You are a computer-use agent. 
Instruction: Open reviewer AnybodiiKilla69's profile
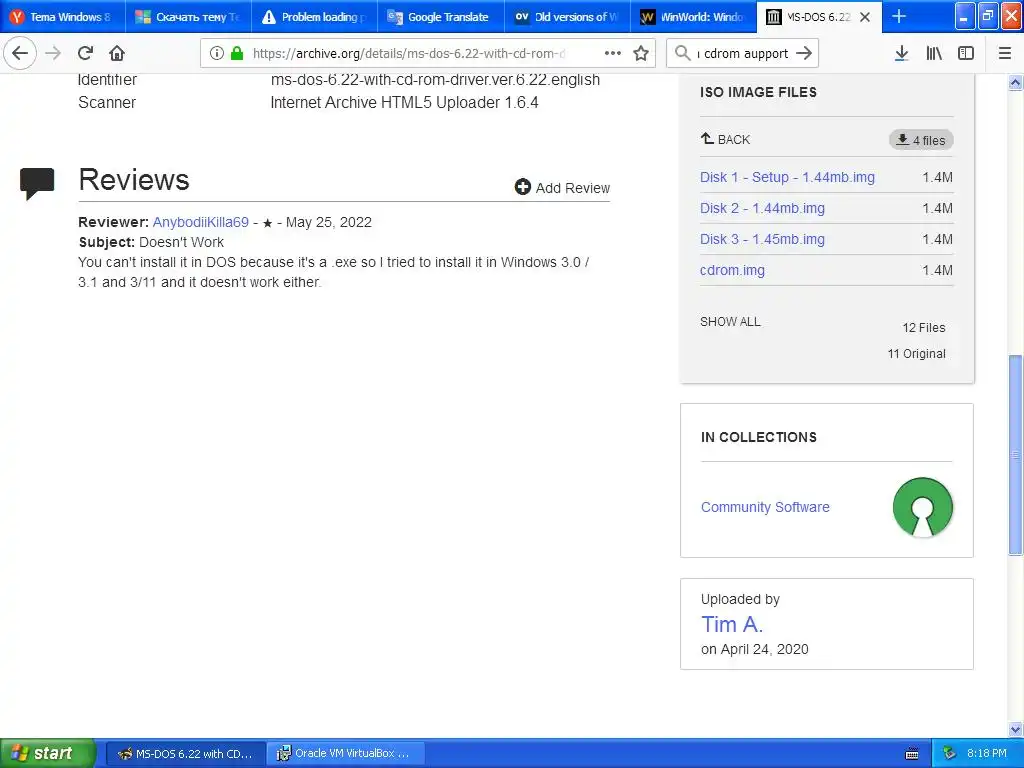click(200, 222)
